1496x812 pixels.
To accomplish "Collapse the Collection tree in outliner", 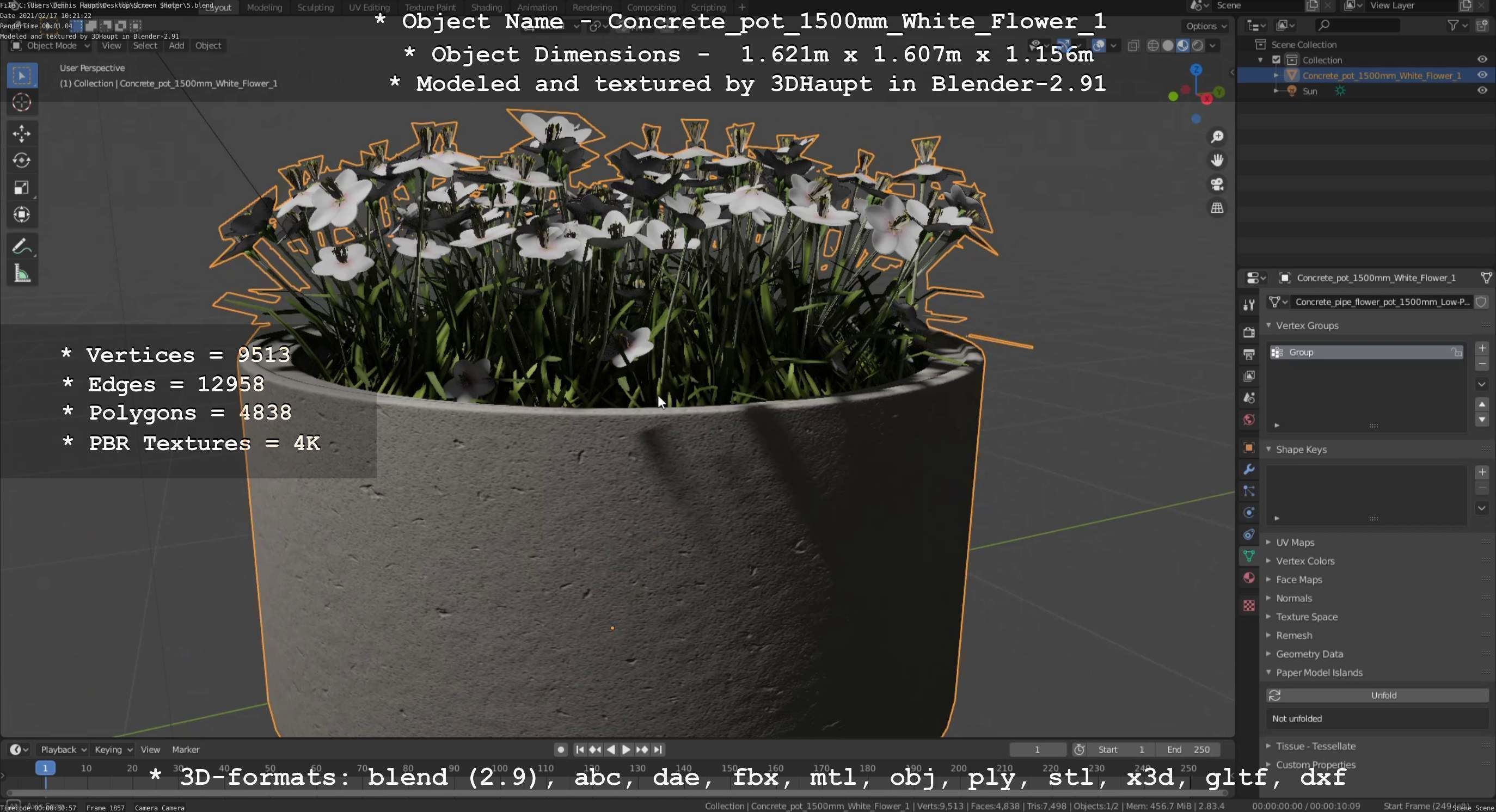I will pyautogui.click(x=1260, y=60).
